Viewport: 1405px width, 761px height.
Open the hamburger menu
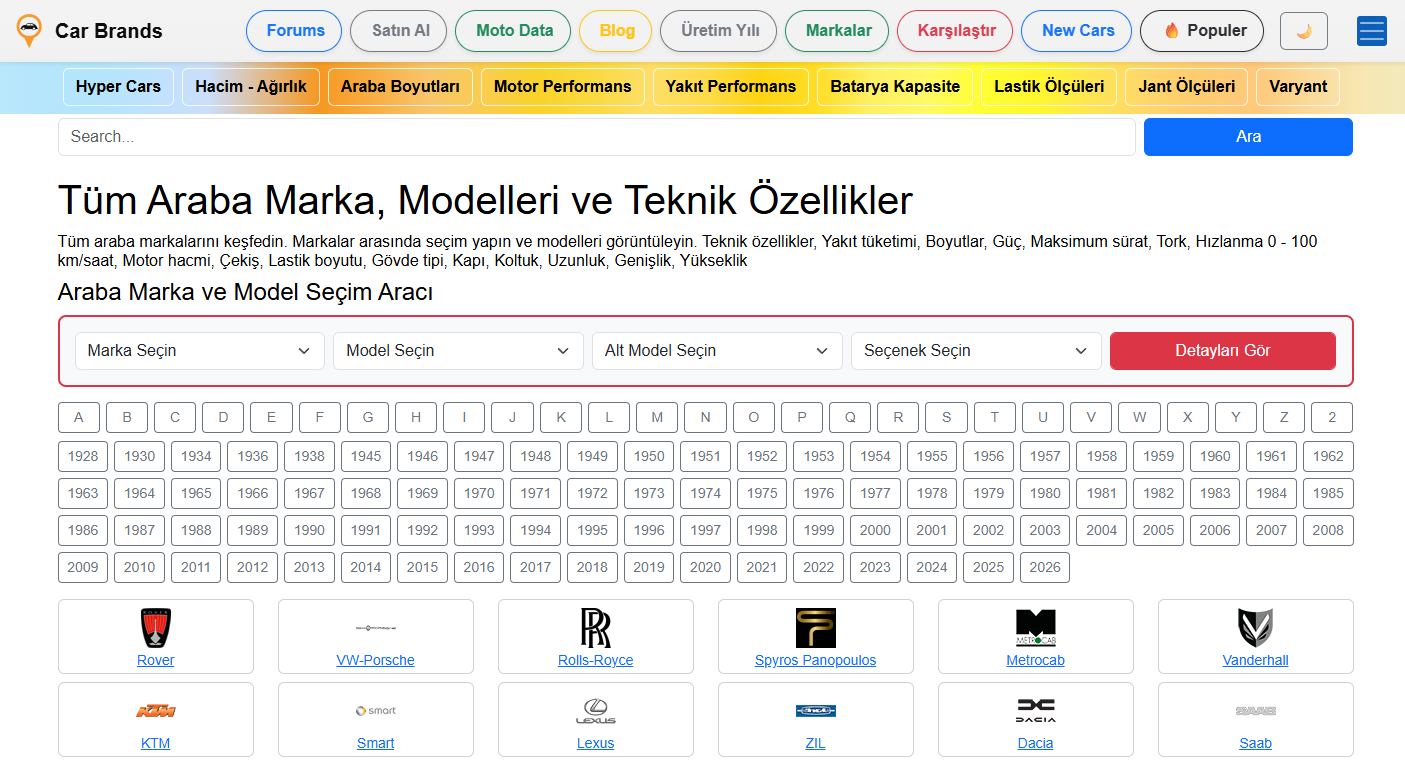click(1371, 31)
